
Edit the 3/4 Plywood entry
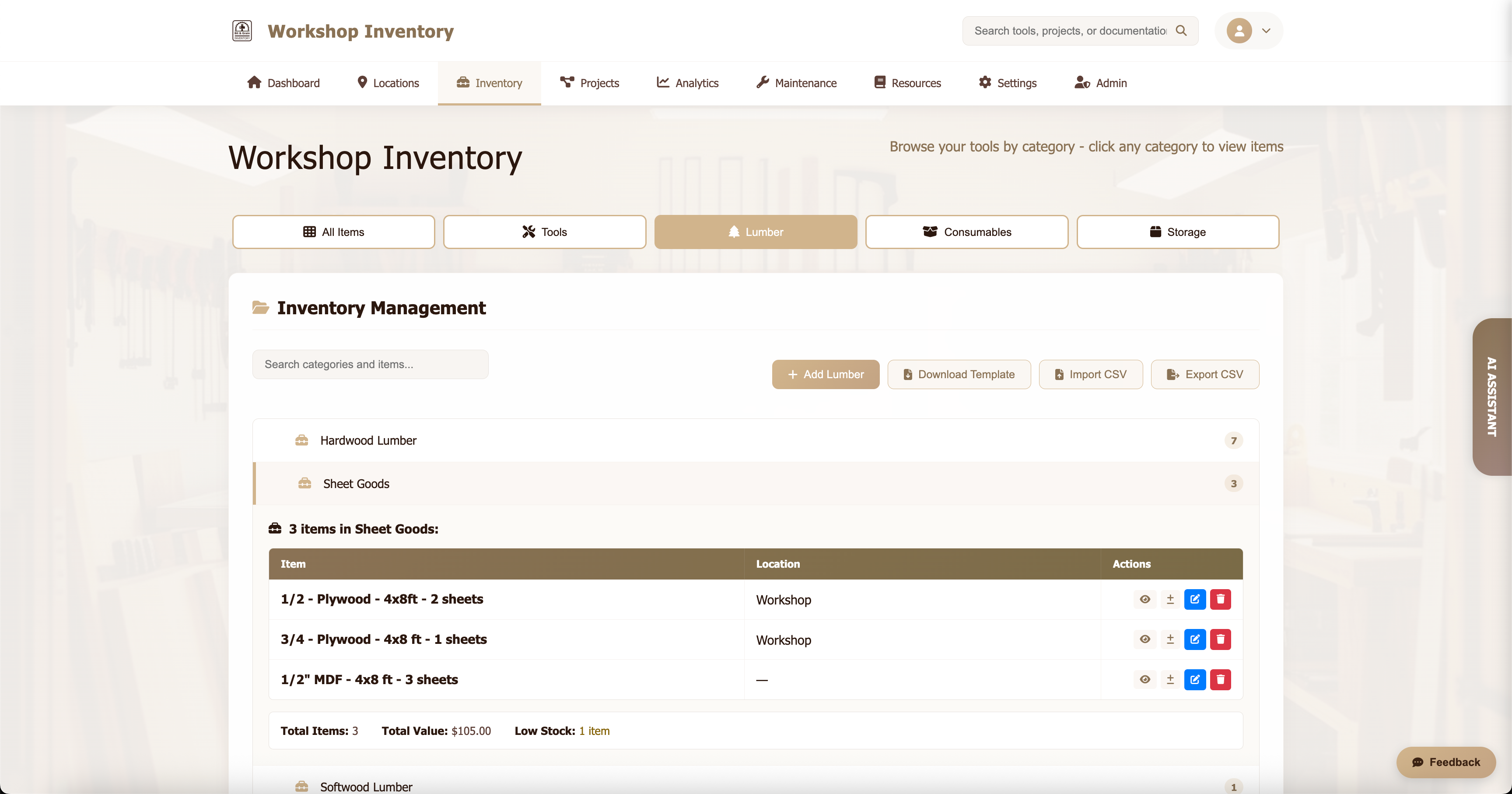[1195, 639]
